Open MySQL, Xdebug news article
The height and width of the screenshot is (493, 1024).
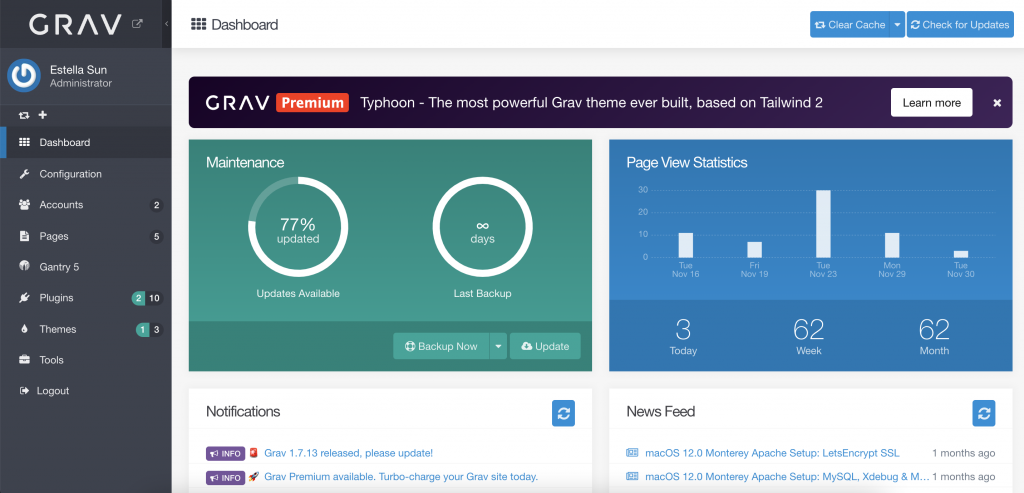(x=787, y=477)
